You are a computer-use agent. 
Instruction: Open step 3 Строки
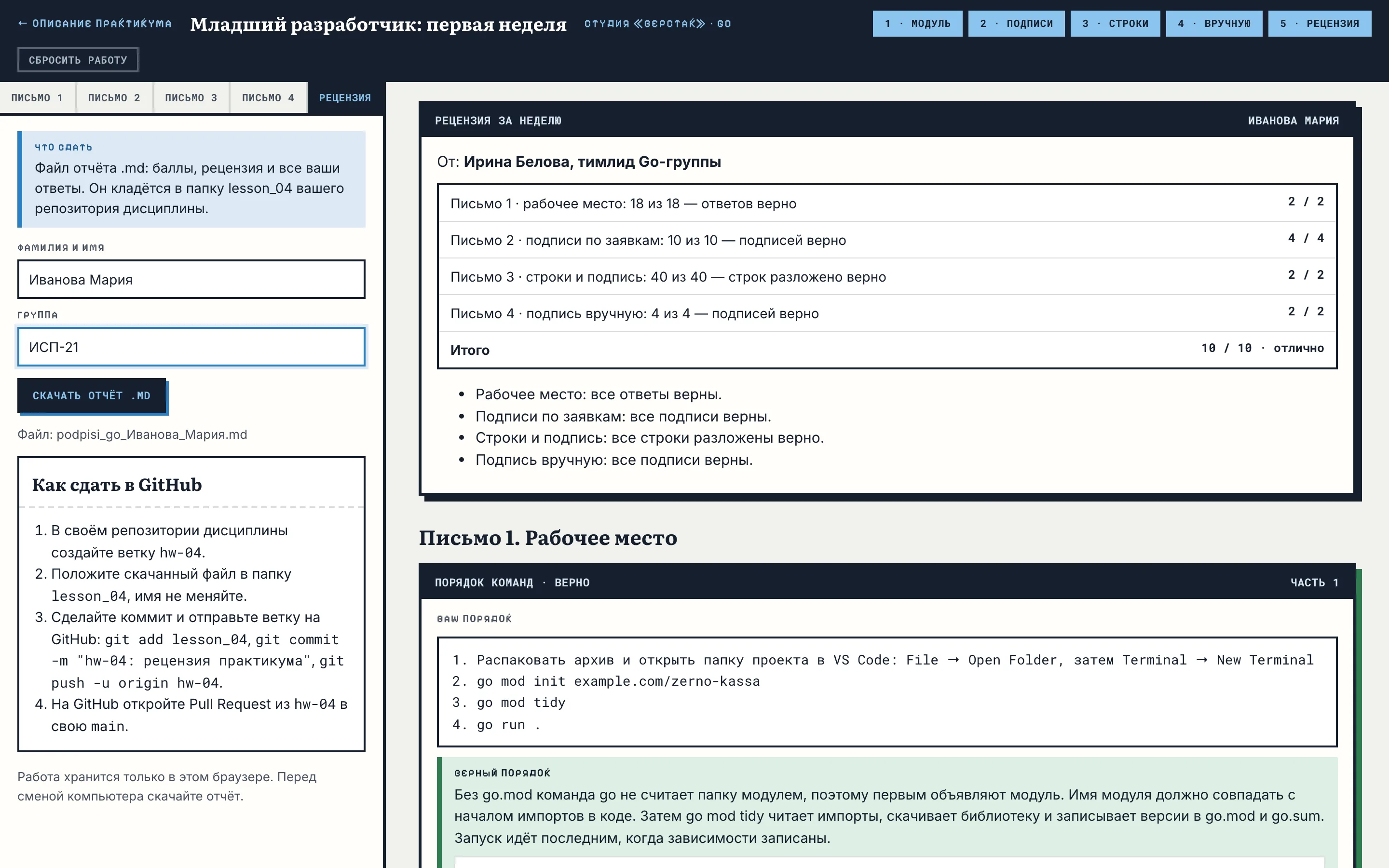pyautogui.click(x=1115, y=24)
